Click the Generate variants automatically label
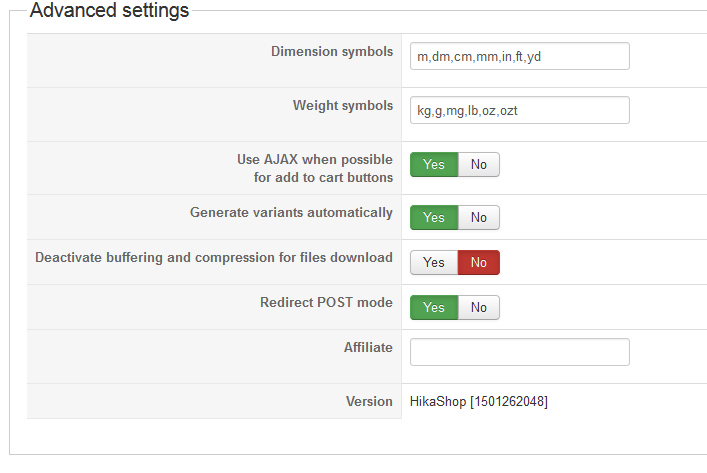This screenshot has height=473, width=707. pyautogui.click(x=291, y=212)
